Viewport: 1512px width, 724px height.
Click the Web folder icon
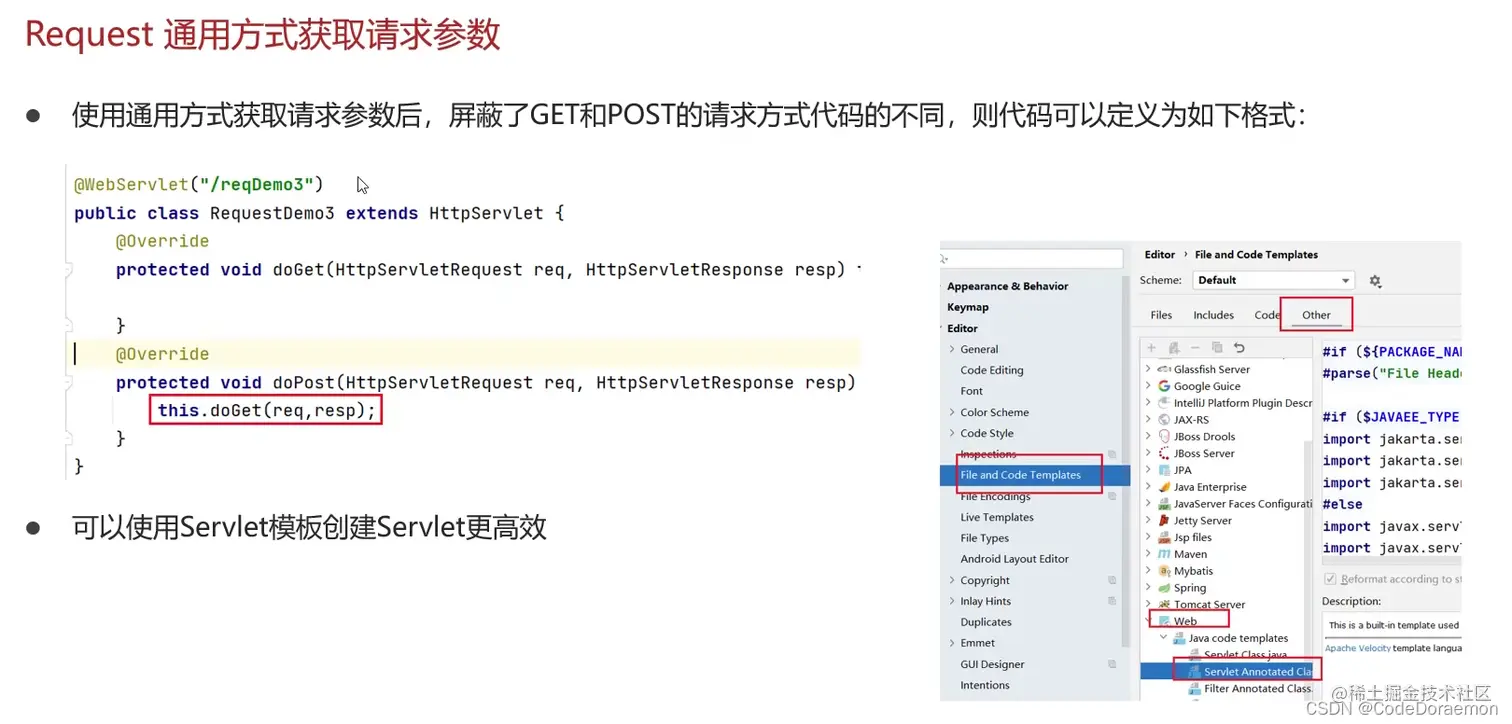click(x=1164, y=621)
